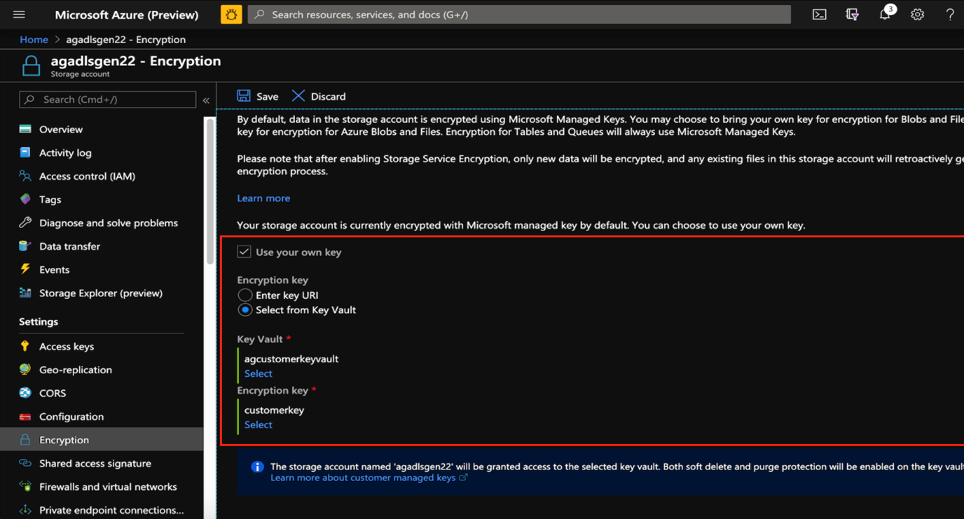Click the Discard button label
Viewport: 964px width, 519px height.
pyautogui.click(x=328, y=97)
